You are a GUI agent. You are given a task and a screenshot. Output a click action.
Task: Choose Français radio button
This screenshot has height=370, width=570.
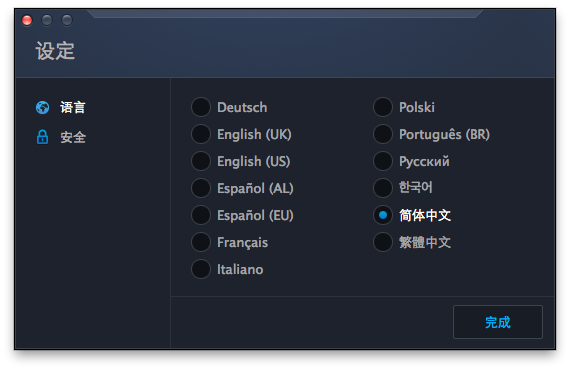[x=201, y=242]
